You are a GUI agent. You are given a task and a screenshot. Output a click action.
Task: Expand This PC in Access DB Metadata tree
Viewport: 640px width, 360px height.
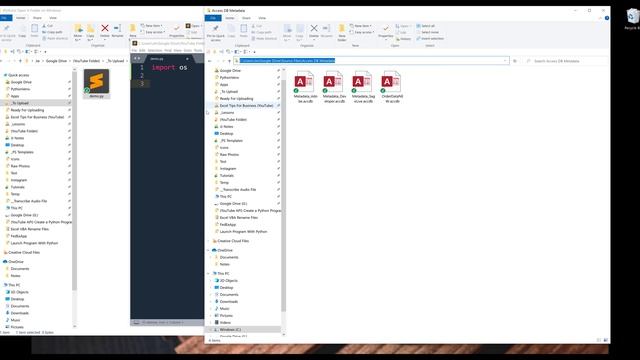pos(209,273)
